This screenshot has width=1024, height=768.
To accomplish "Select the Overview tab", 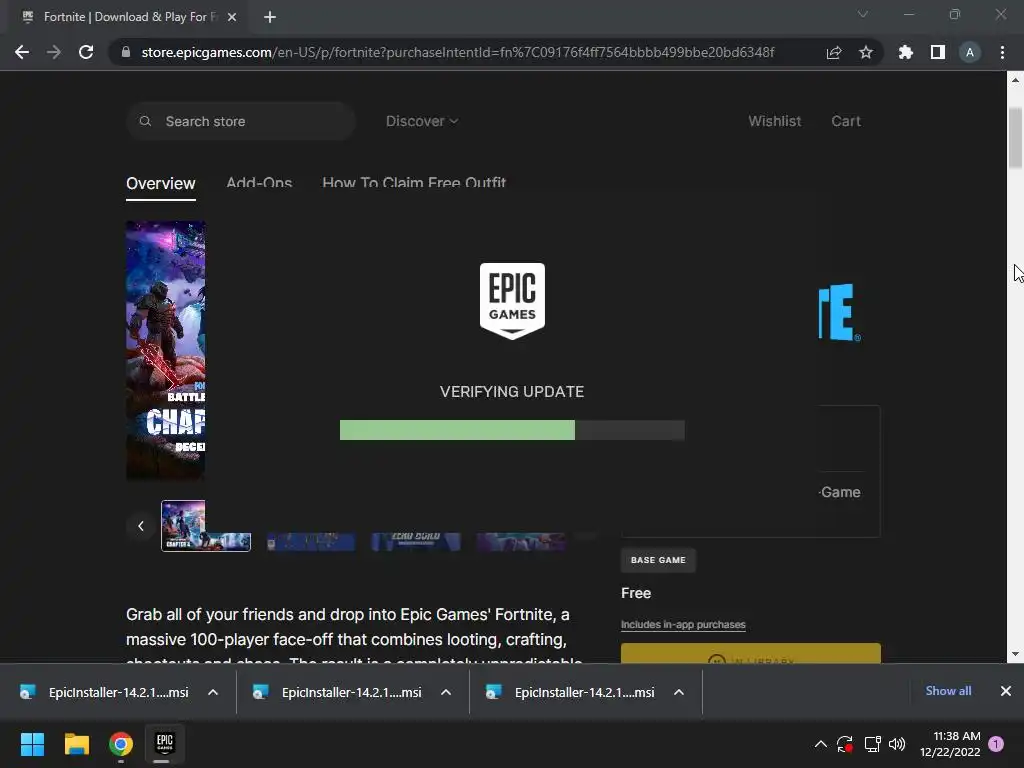I will [x=161, y=184].
